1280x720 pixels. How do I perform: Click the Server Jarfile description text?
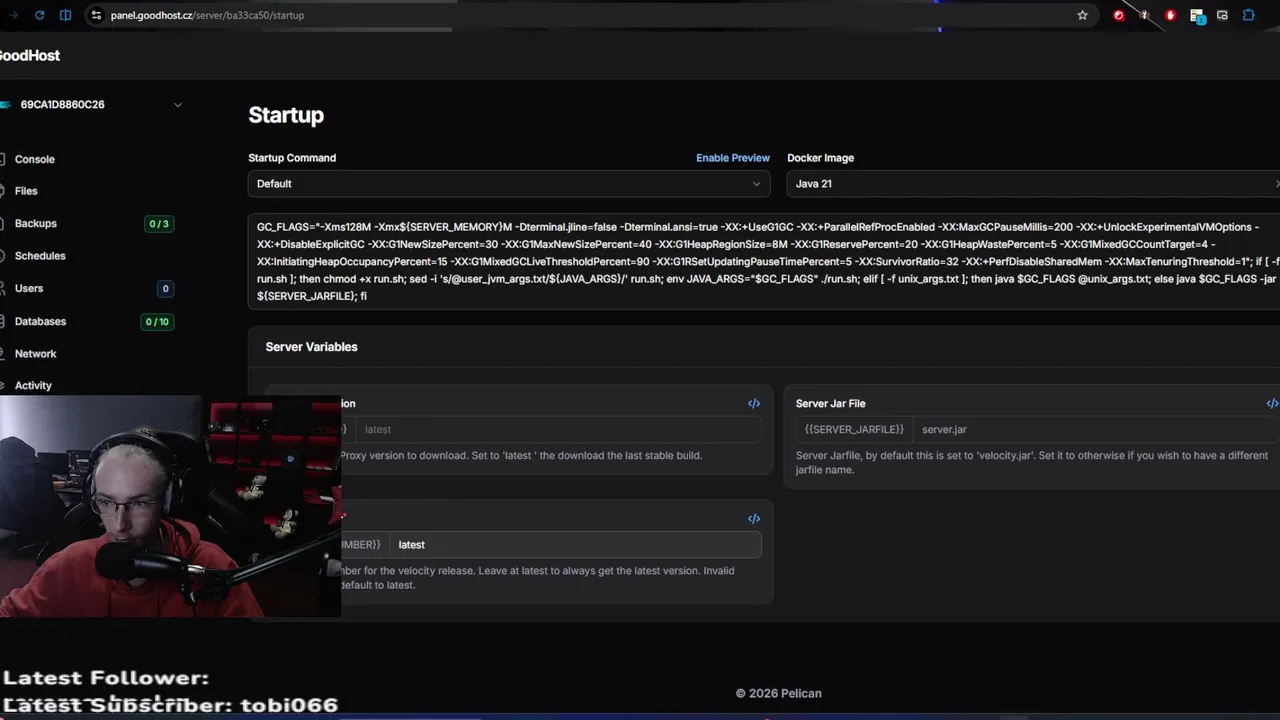pos(1031,462)
